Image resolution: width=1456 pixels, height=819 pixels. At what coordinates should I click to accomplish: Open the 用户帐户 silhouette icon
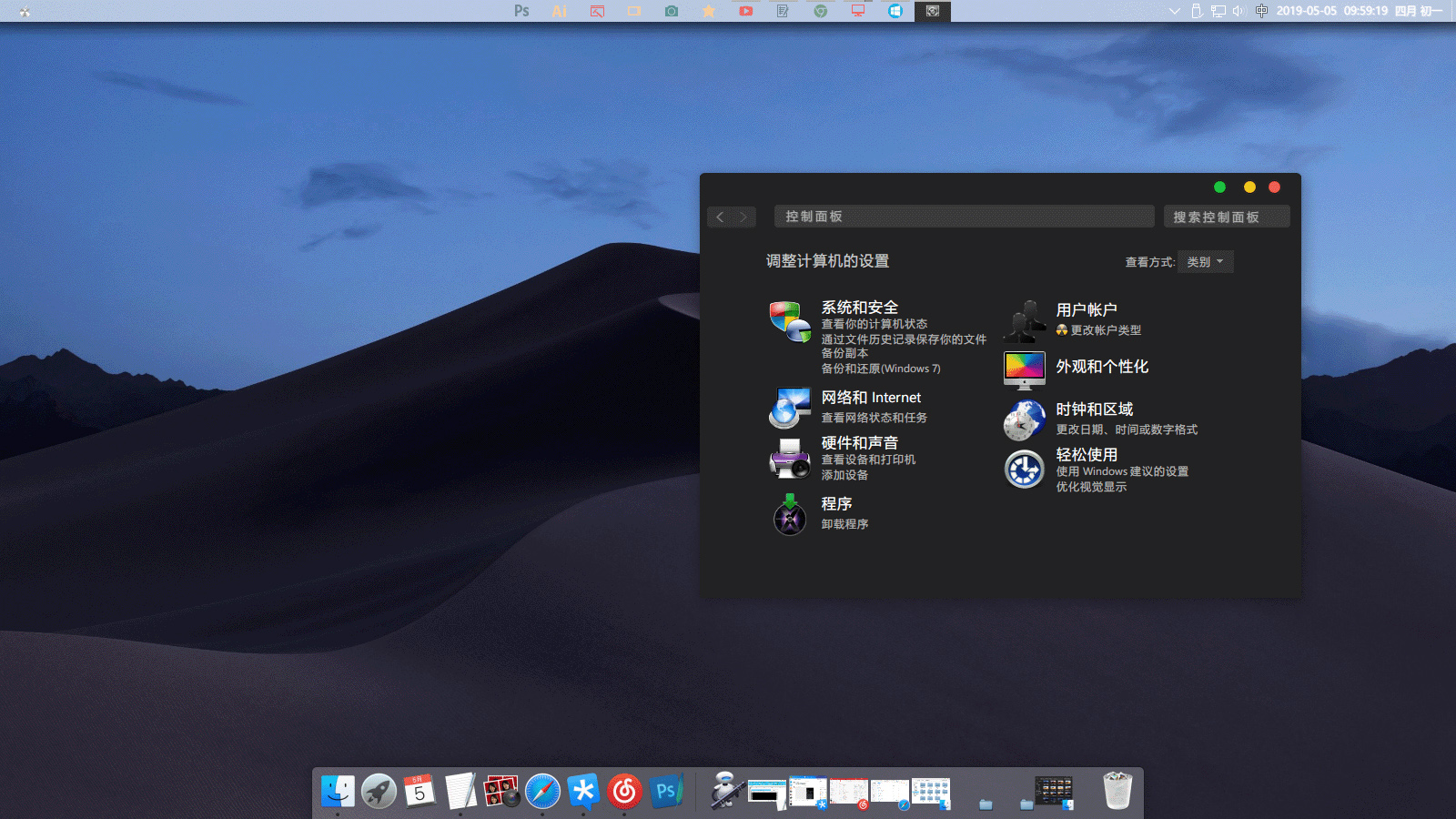click(1025, 321)
